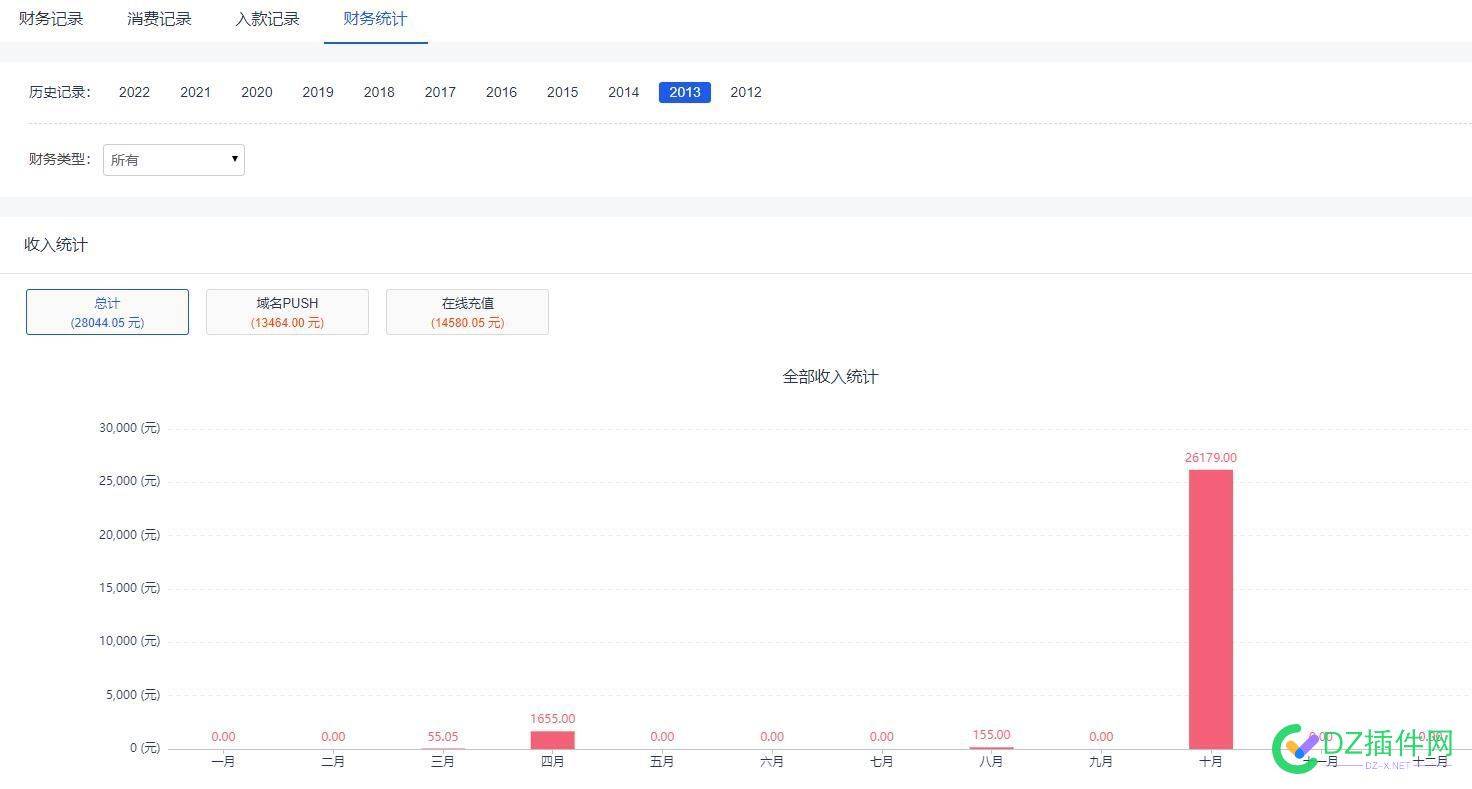The height and width of the screenshot is (789, 1472).
Task: Click the 七月 axis label
Action: [x=881, y=762]
